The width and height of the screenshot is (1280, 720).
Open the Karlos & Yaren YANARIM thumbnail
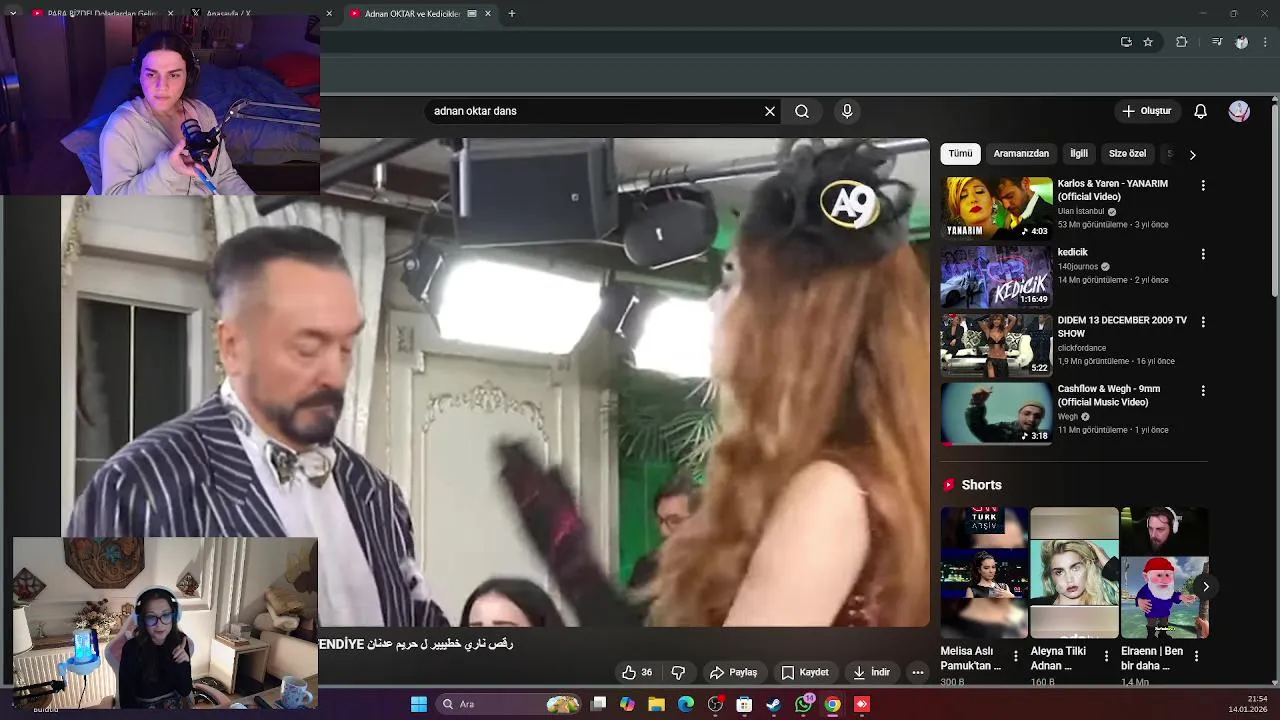point(996,208)
